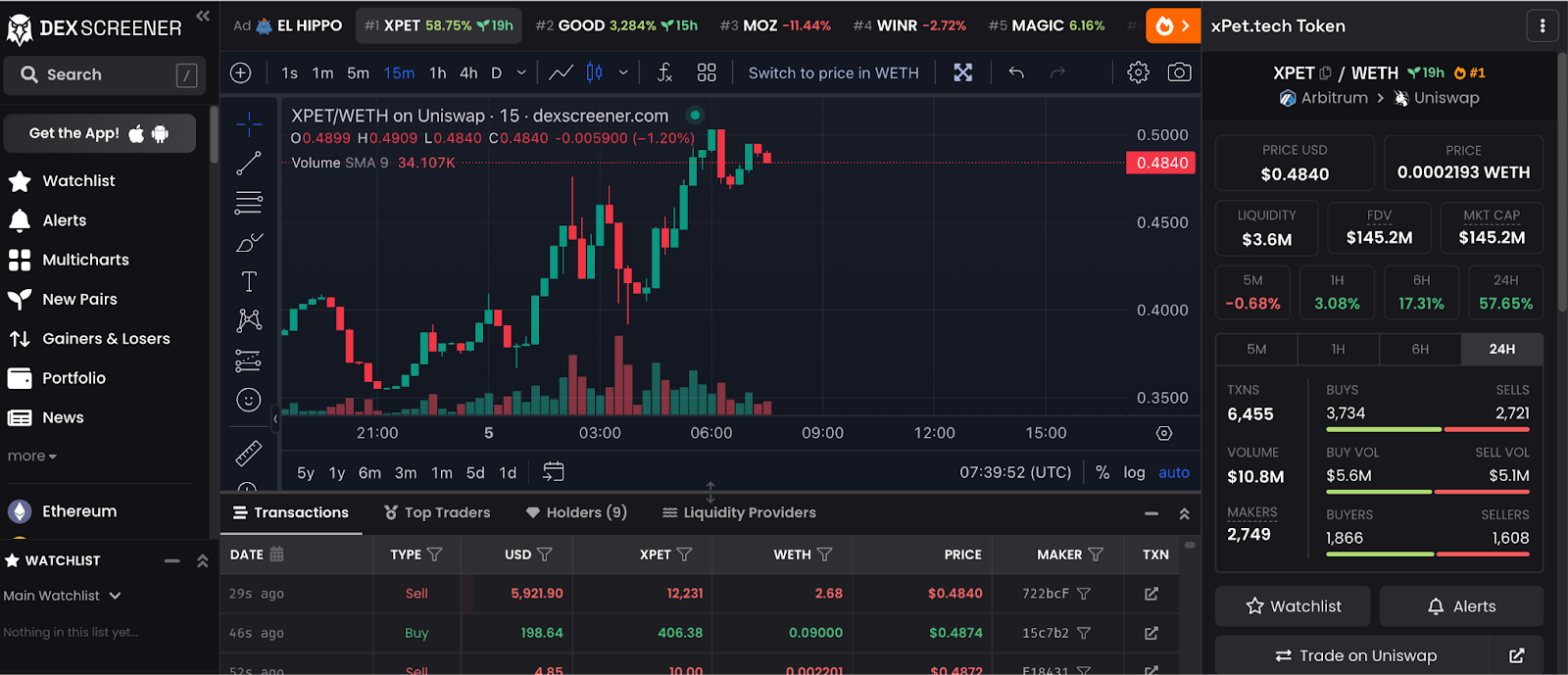Select trending #2 GOOD token
Viewport: 1568px width, 675px height.
pyautogui.click(x=616, y=25)
